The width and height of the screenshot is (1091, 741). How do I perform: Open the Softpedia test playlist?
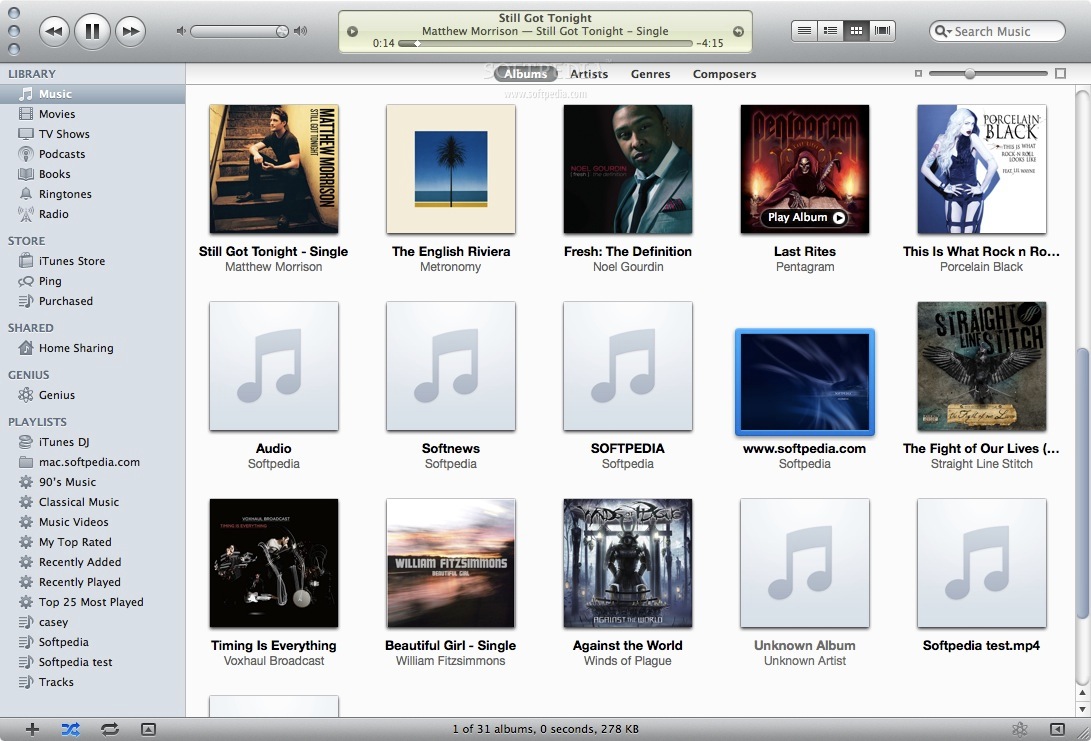click(x=93, y=662)
